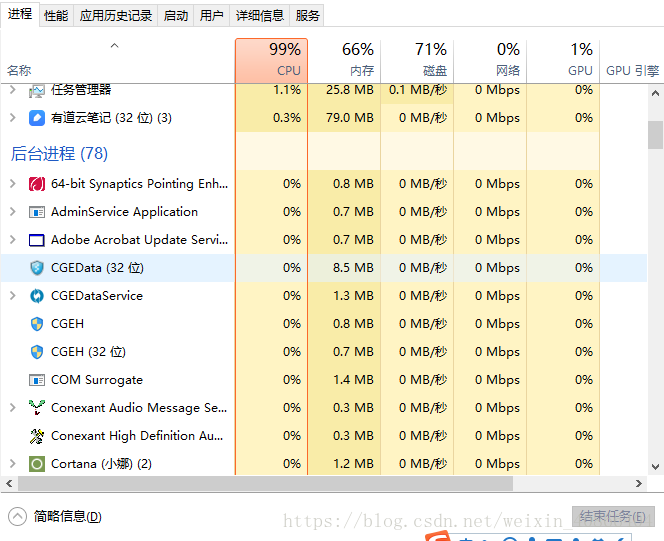Select the COM Surrogate process name
This screenshot has height=541, width=664.
coord(97,380)
